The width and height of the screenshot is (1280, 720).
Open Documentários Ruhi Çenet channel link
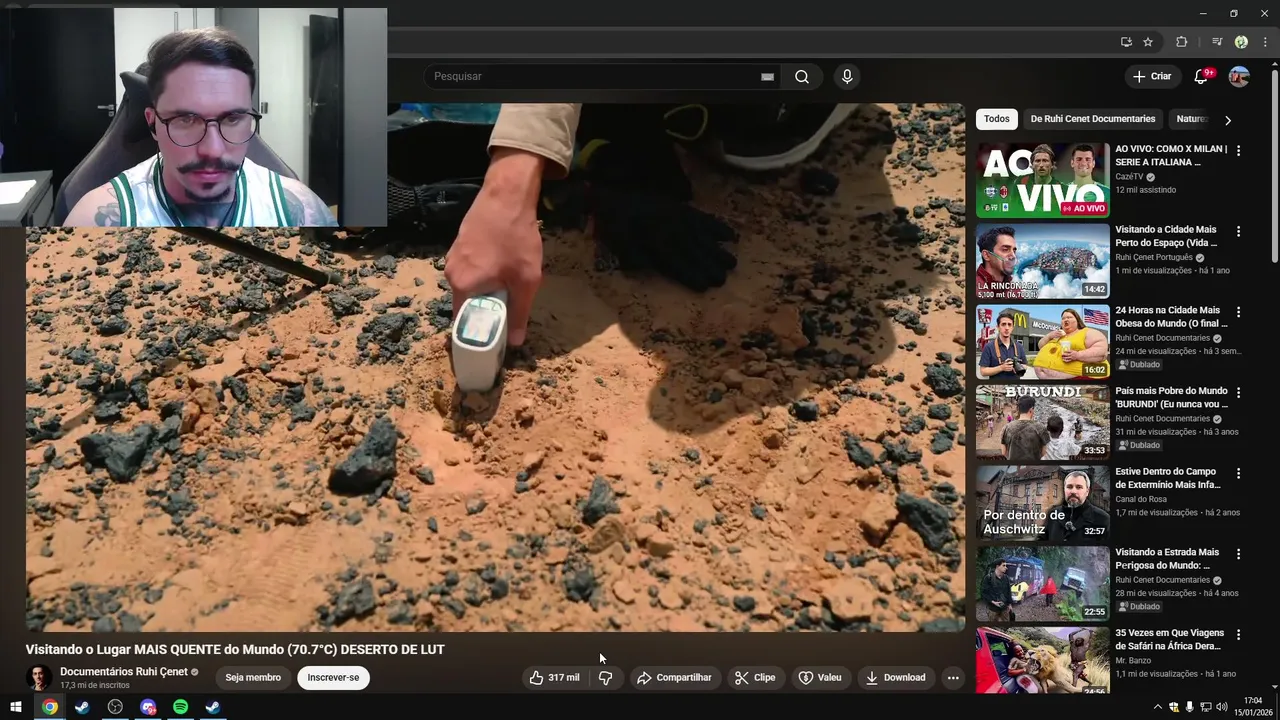coord(124,672)
